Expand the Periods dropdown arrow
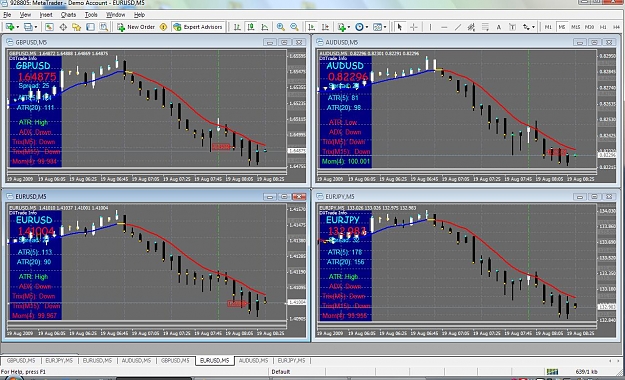 (x=367, y=27)
